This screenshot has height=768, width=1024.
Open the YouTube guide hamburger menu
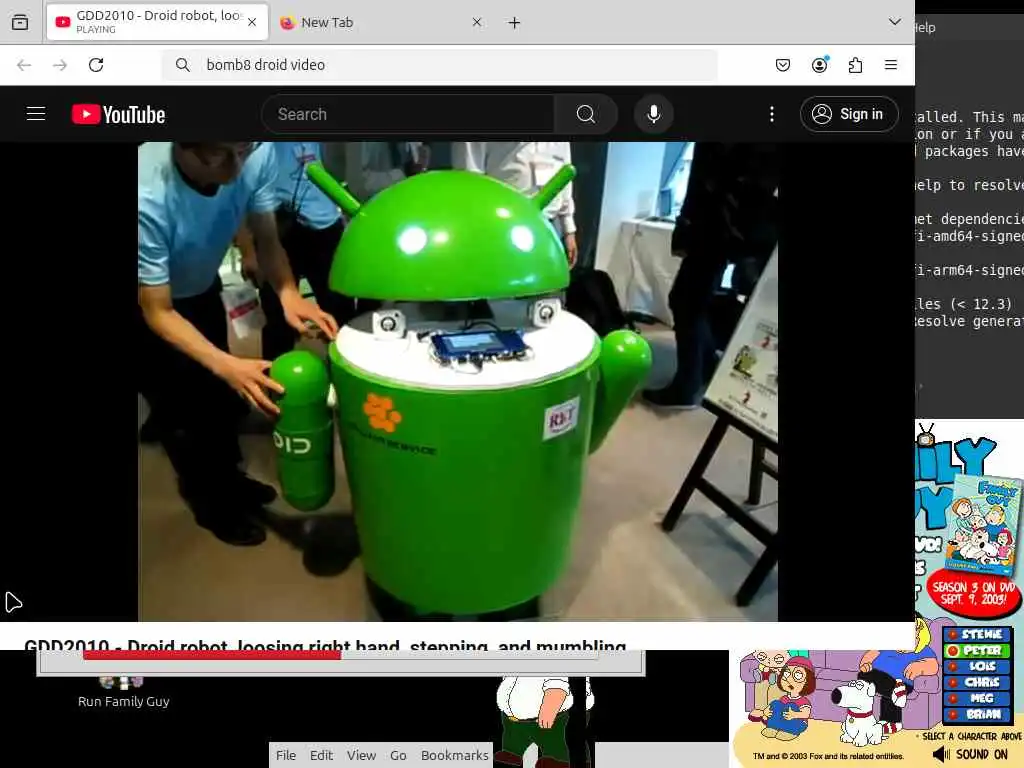(x=36, y=114)
